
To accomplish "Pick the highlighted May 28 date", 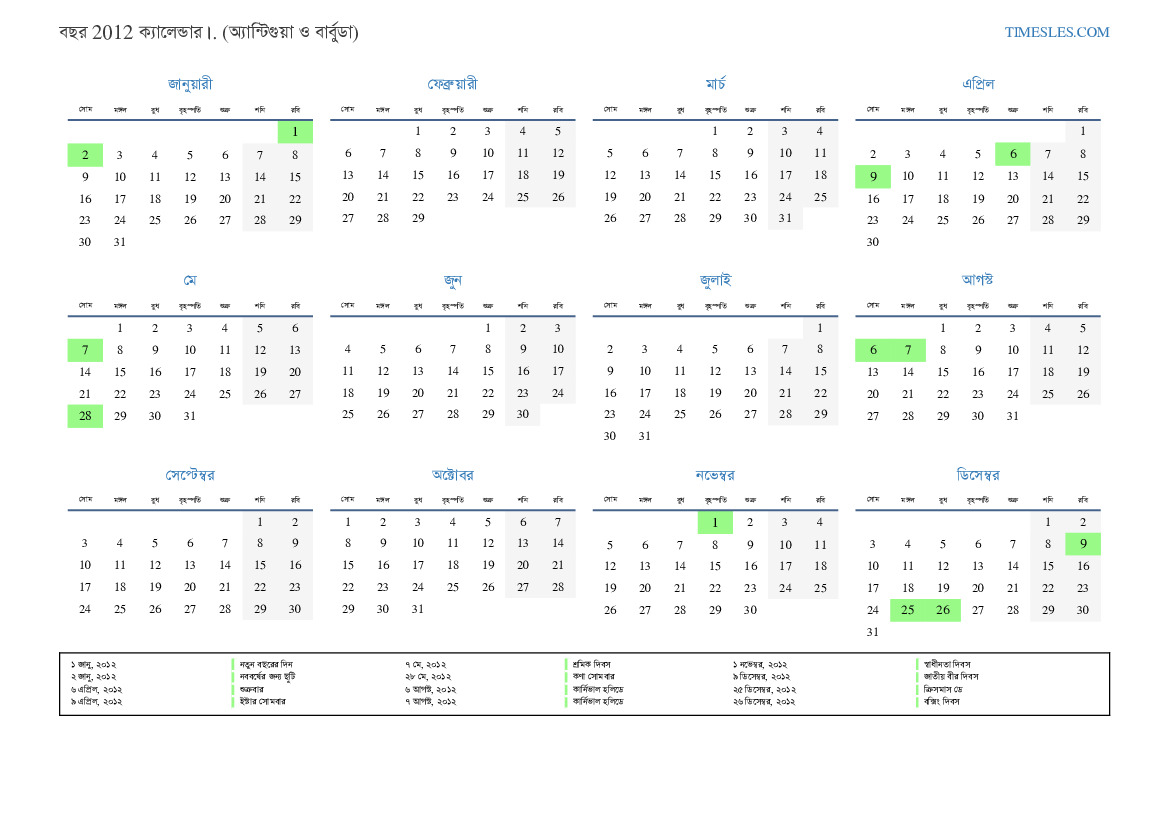I will [x=85, y=416].
